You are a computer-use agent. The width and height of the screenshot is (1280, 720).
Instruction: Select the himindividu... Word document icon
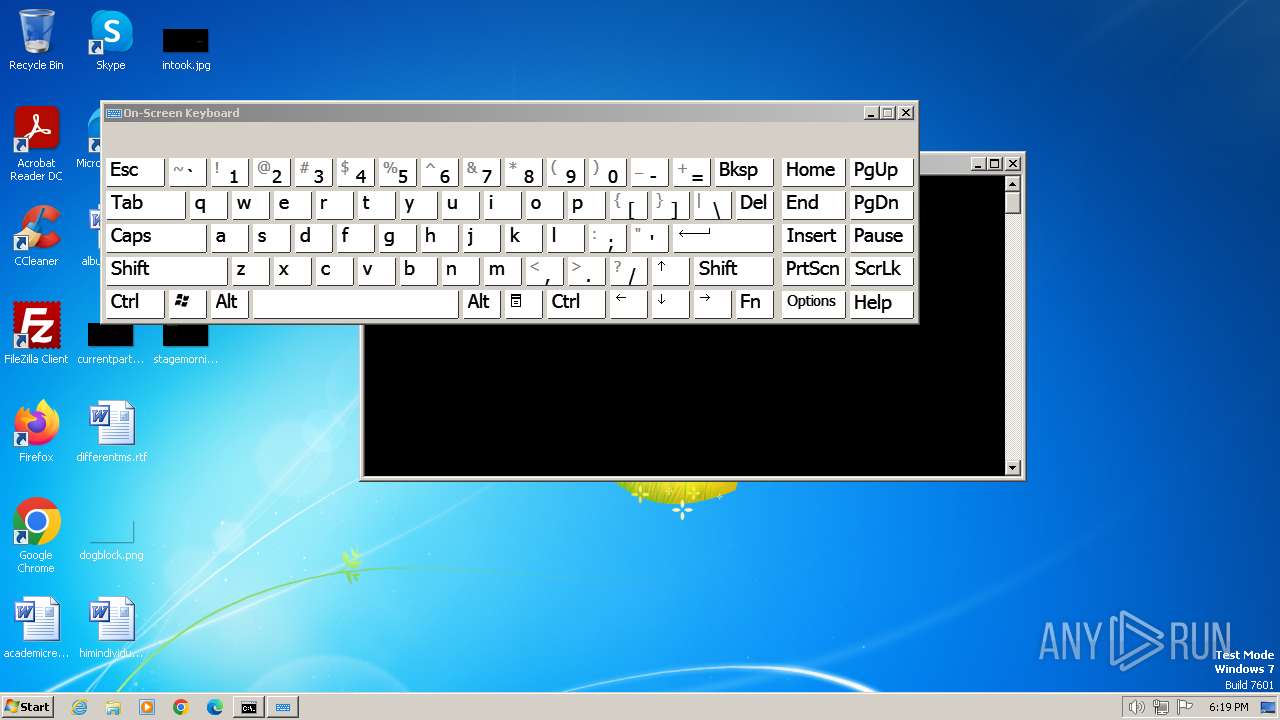point(111,628)
